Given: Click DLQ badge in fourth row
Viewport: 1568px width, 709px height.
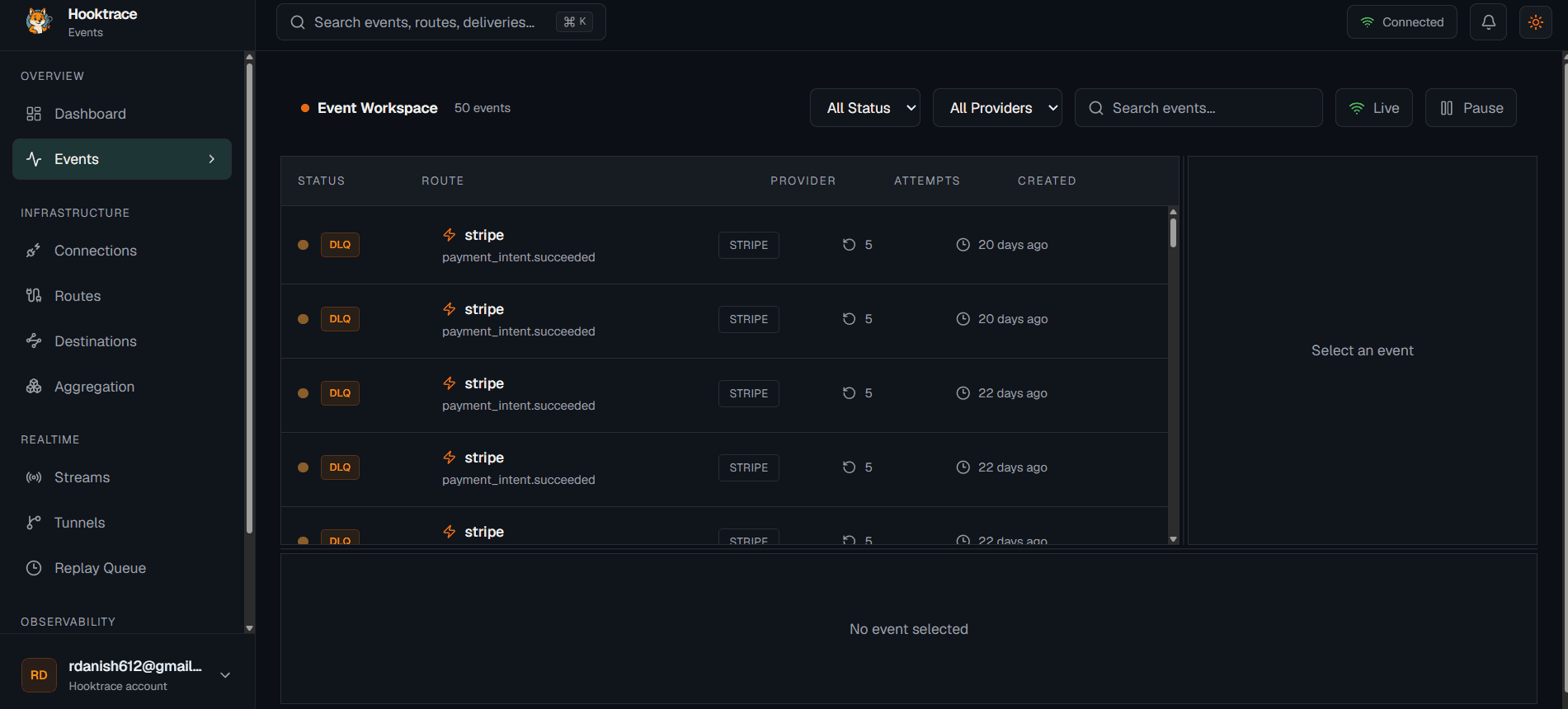Looking at the screenshot, I should (x=340, y=467).
